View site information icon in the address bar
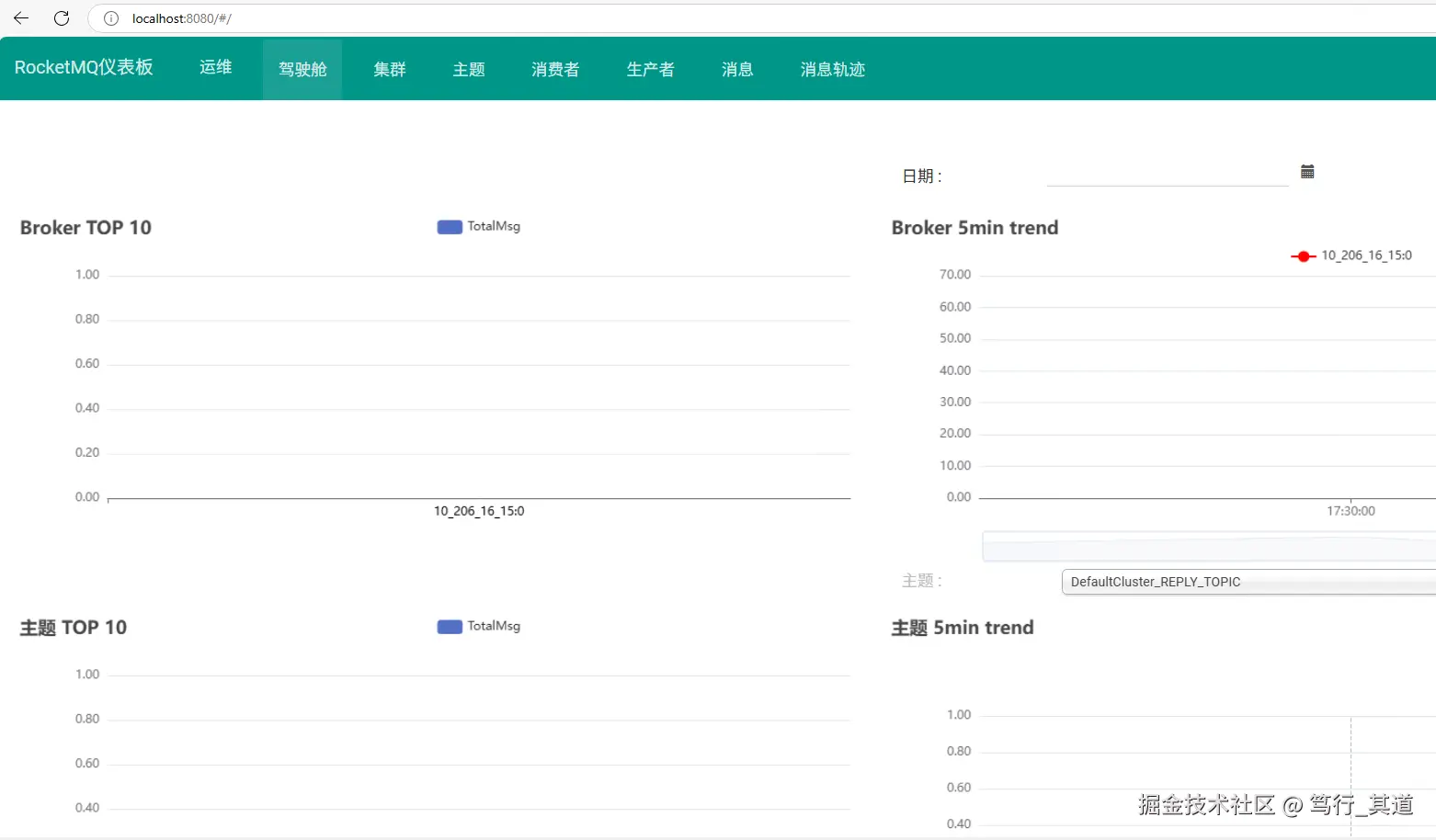This screenshot has width=1436, height=840. [x=111, y=18]
